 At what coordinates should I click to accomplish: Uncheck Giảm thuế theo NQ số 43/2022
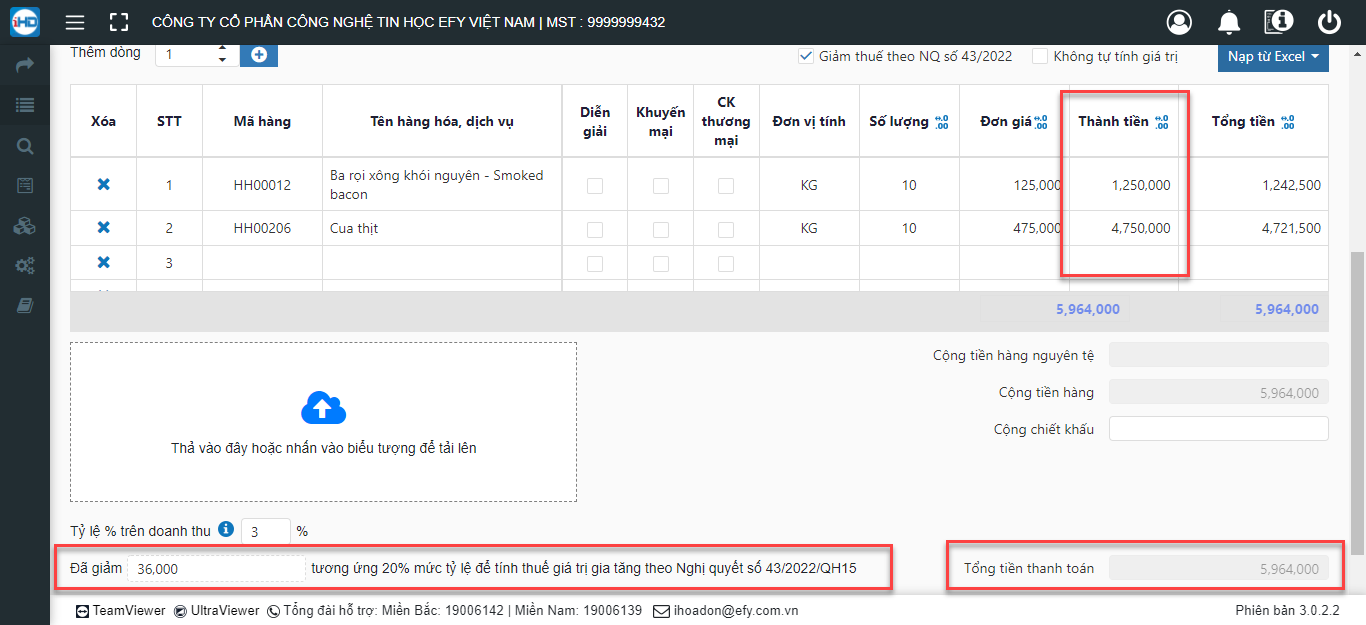click(x=805, y=56)
